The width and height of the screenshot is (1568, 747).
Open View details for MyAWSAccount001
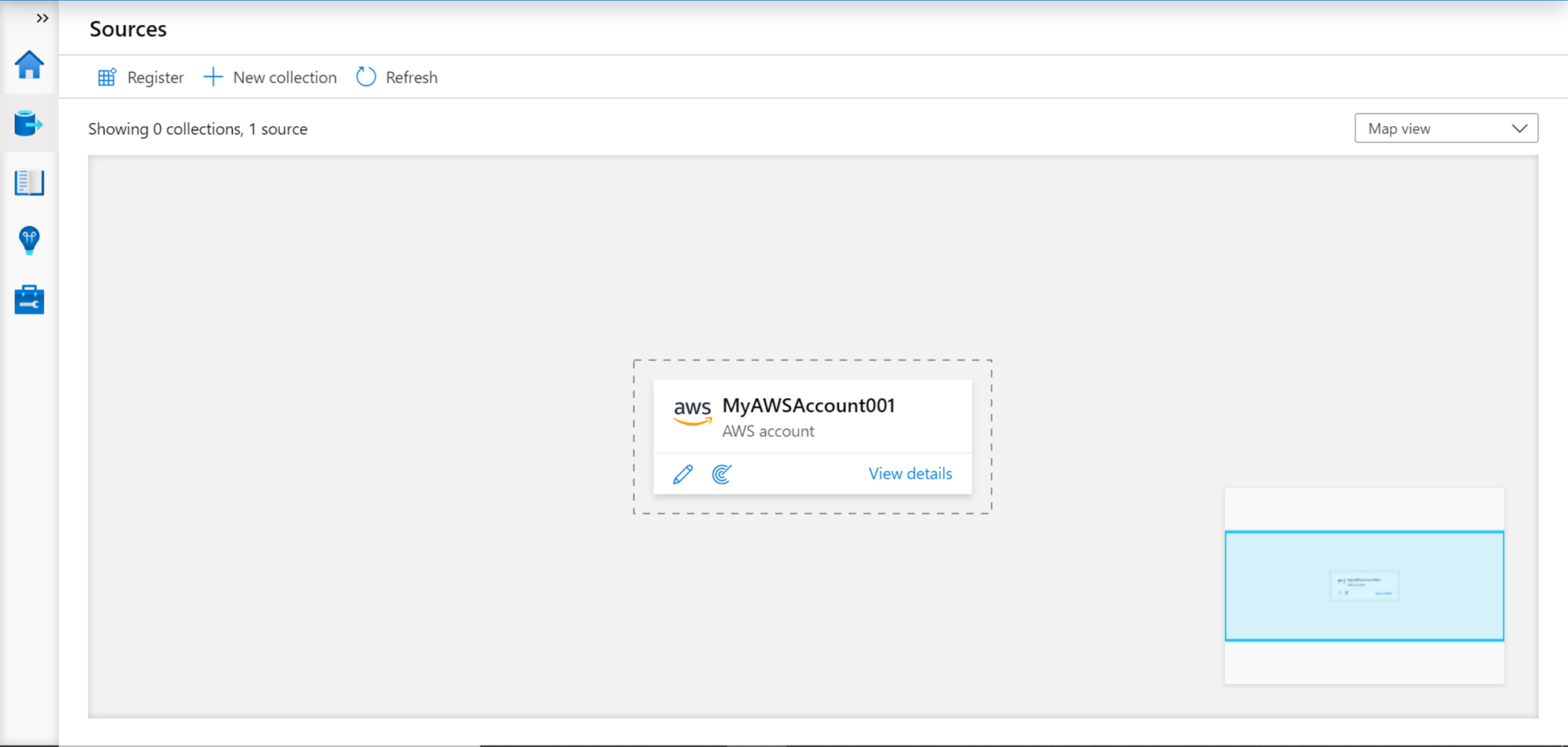910,473
